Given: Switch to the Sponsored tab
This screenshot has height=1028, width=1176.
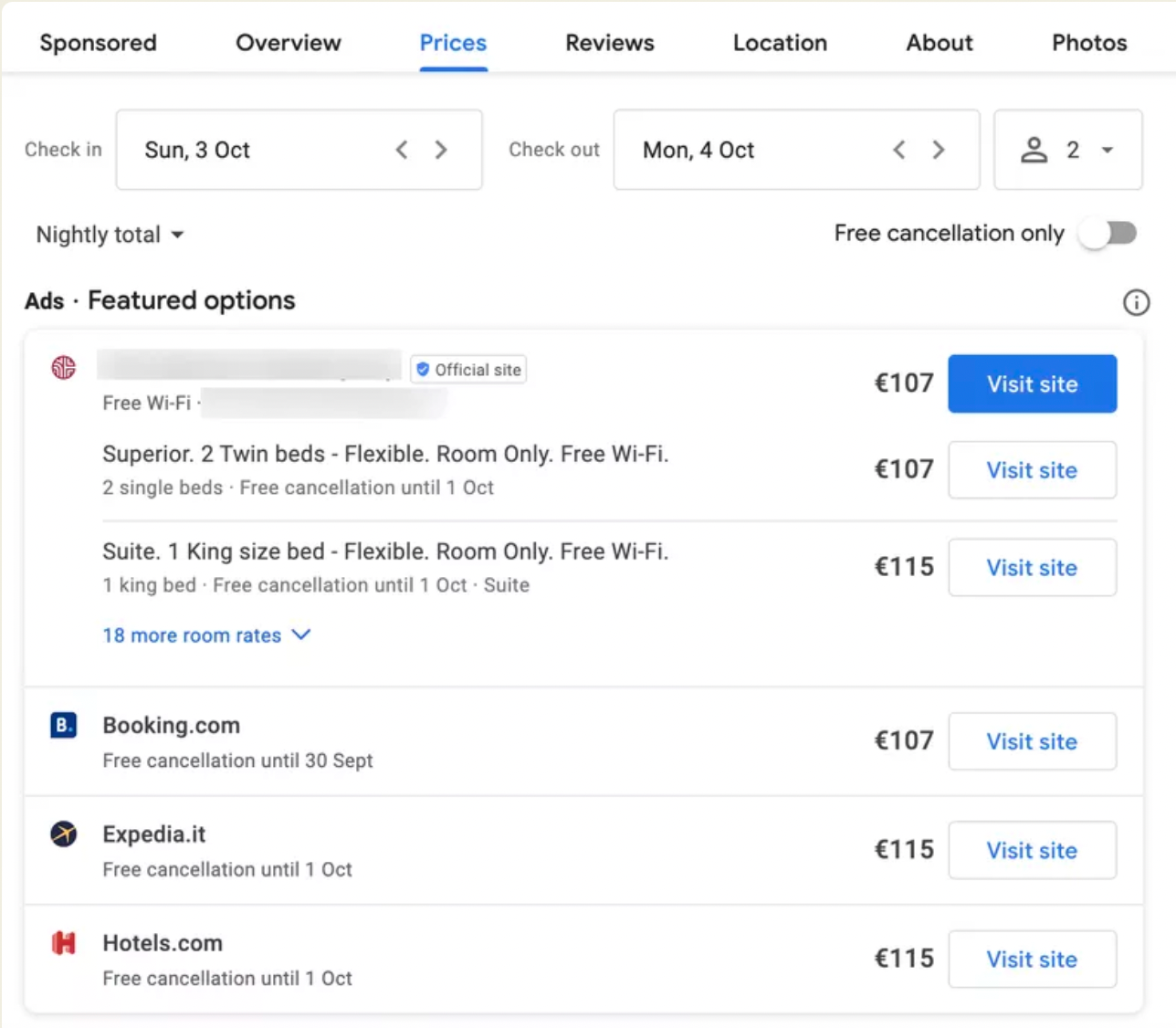Looking at the screenshot, I should (x=98, y=43).
